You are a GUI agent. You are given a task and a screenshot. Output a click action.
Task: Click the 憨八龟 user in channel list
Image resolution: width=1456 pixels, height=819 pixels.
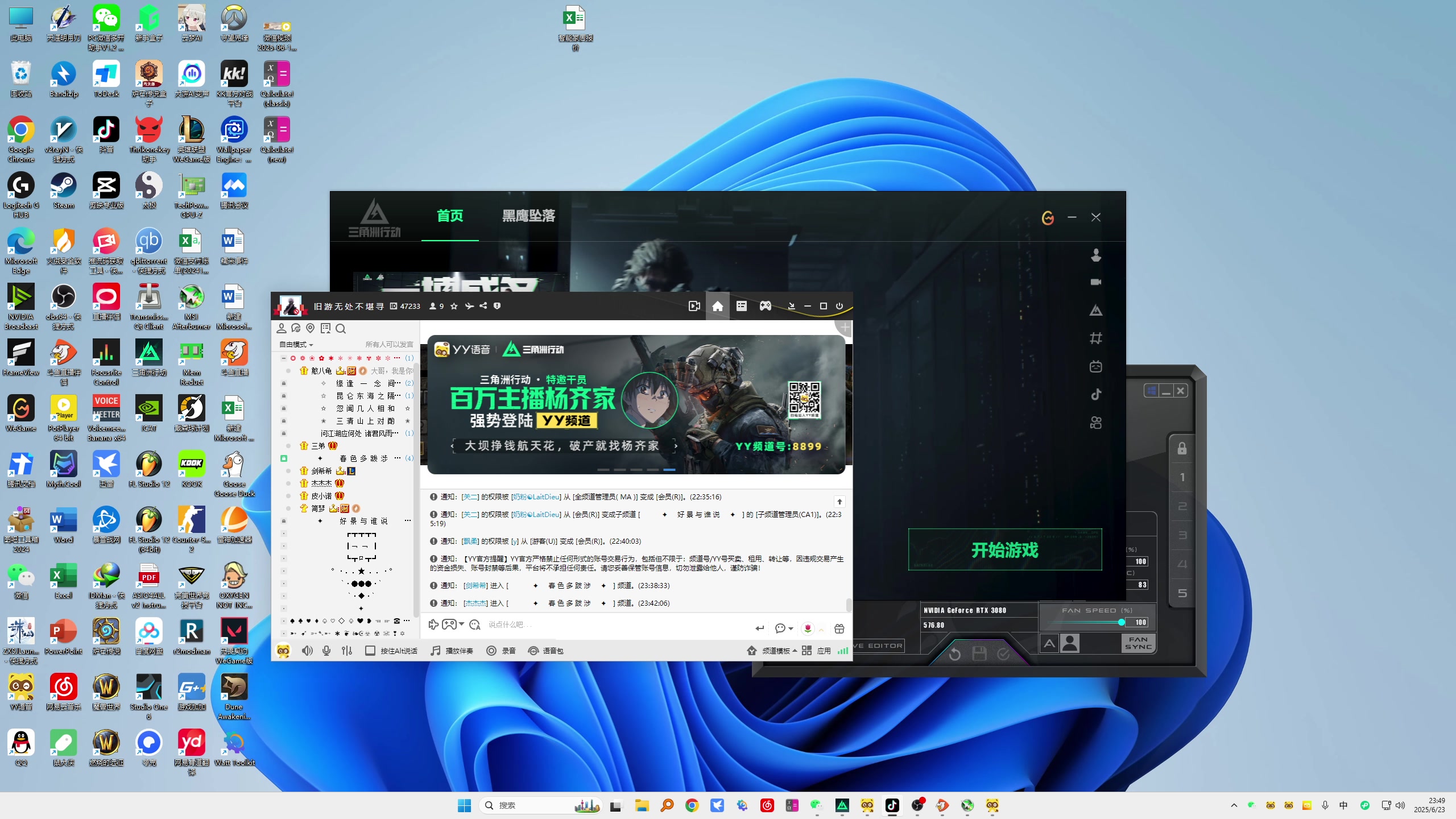[321, 371]
